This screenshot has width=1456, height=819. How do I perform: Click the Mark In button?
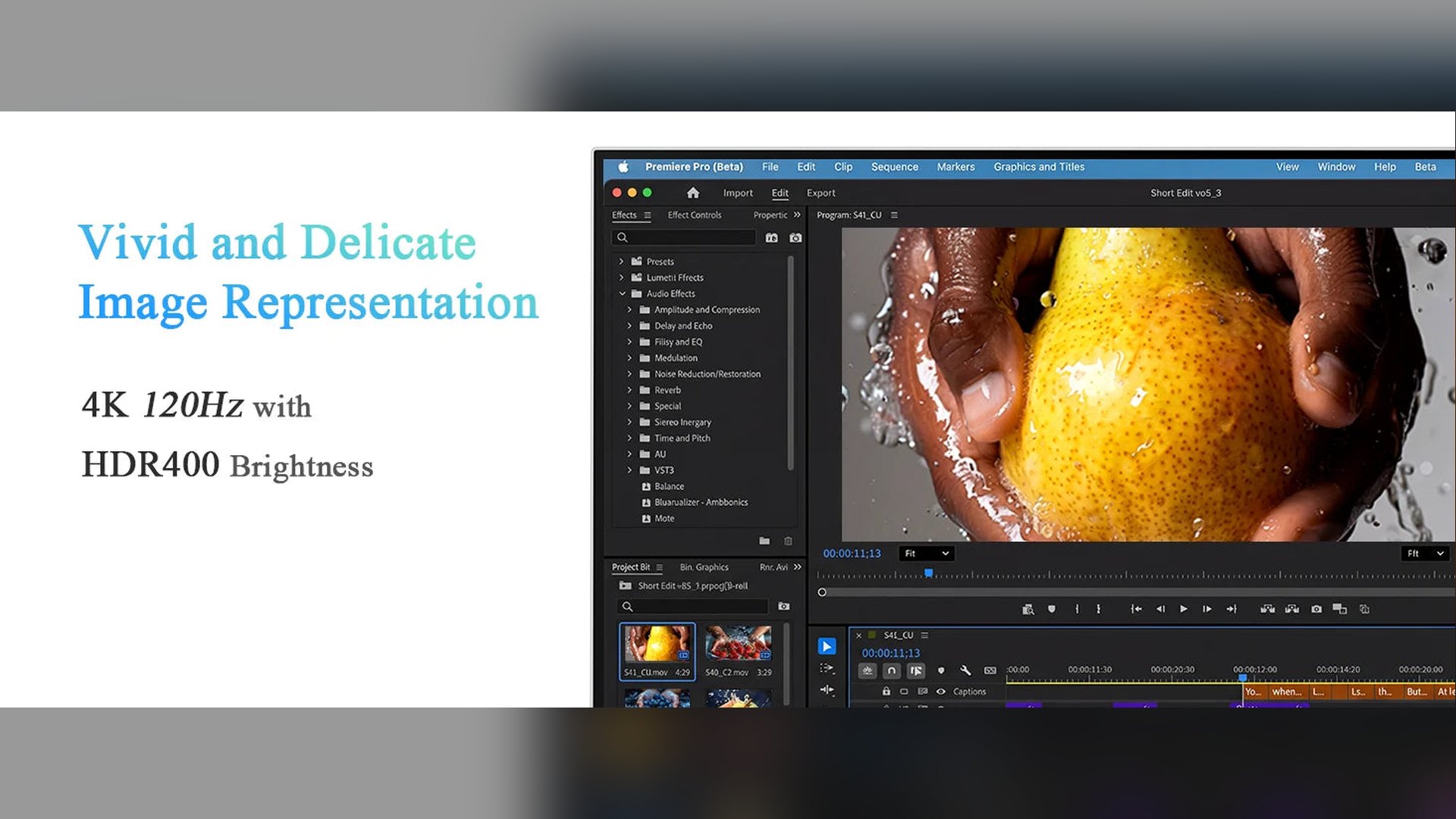(x=1077, y=609)
